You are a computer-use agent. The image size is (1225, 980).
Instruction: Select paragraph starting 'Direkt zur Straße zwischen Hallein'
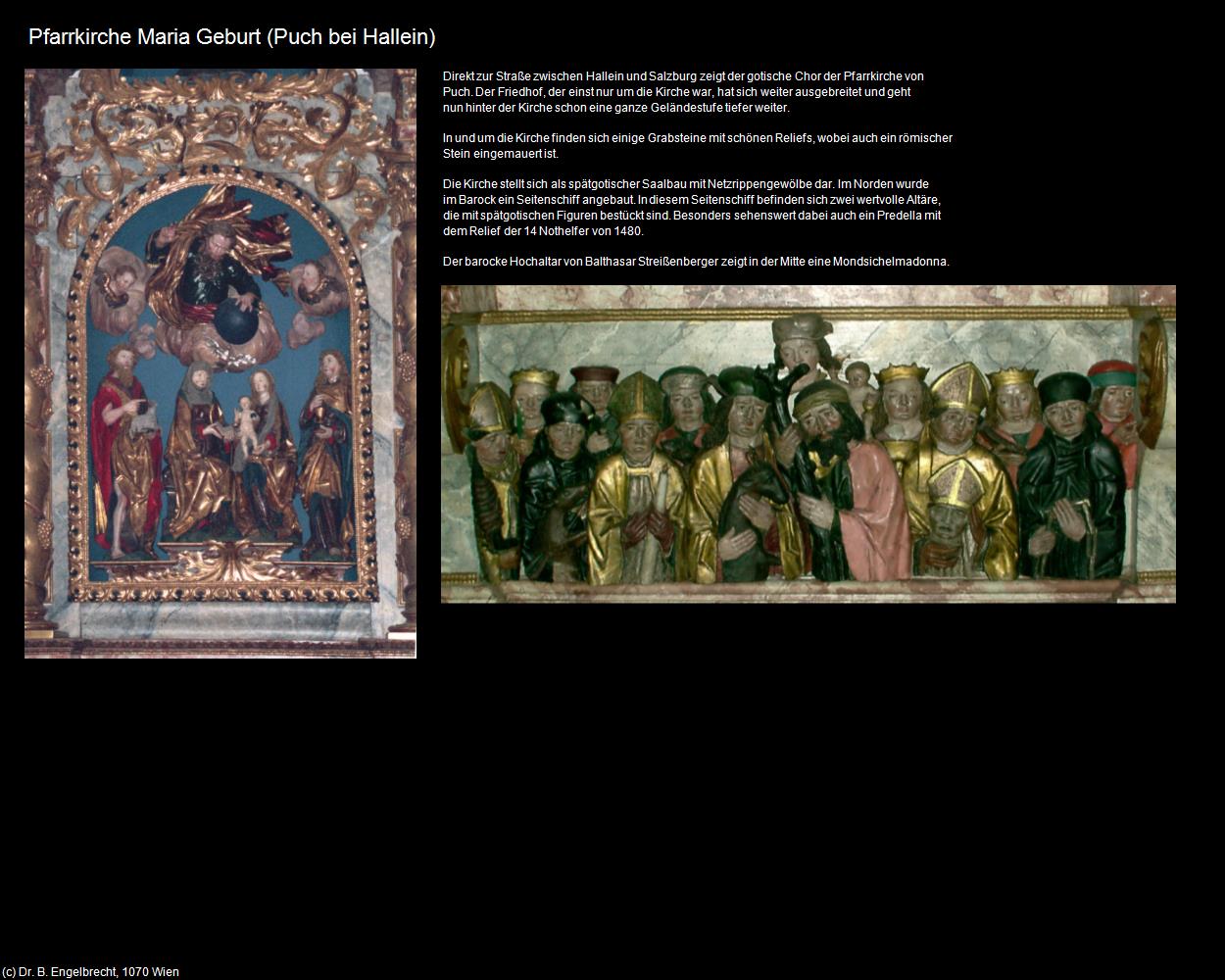click(x=683, y=92)
